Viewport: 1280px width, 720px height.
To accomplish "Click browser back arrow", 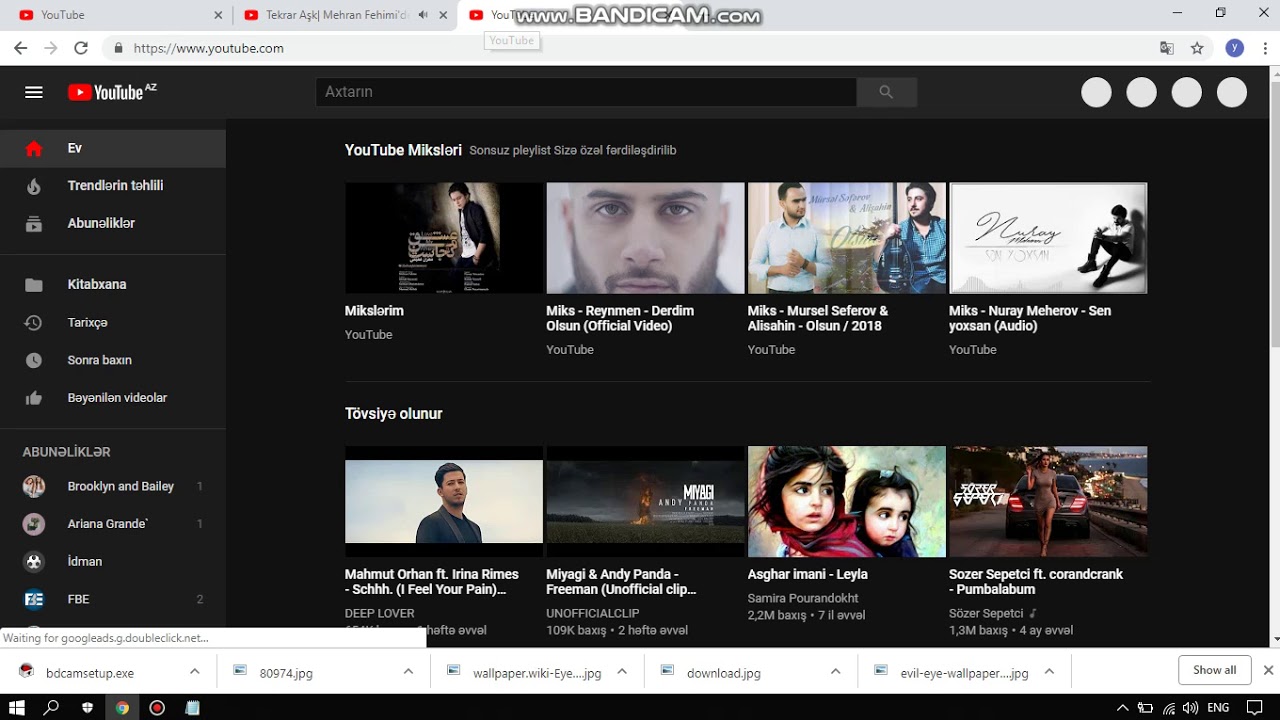I will 20,48.
